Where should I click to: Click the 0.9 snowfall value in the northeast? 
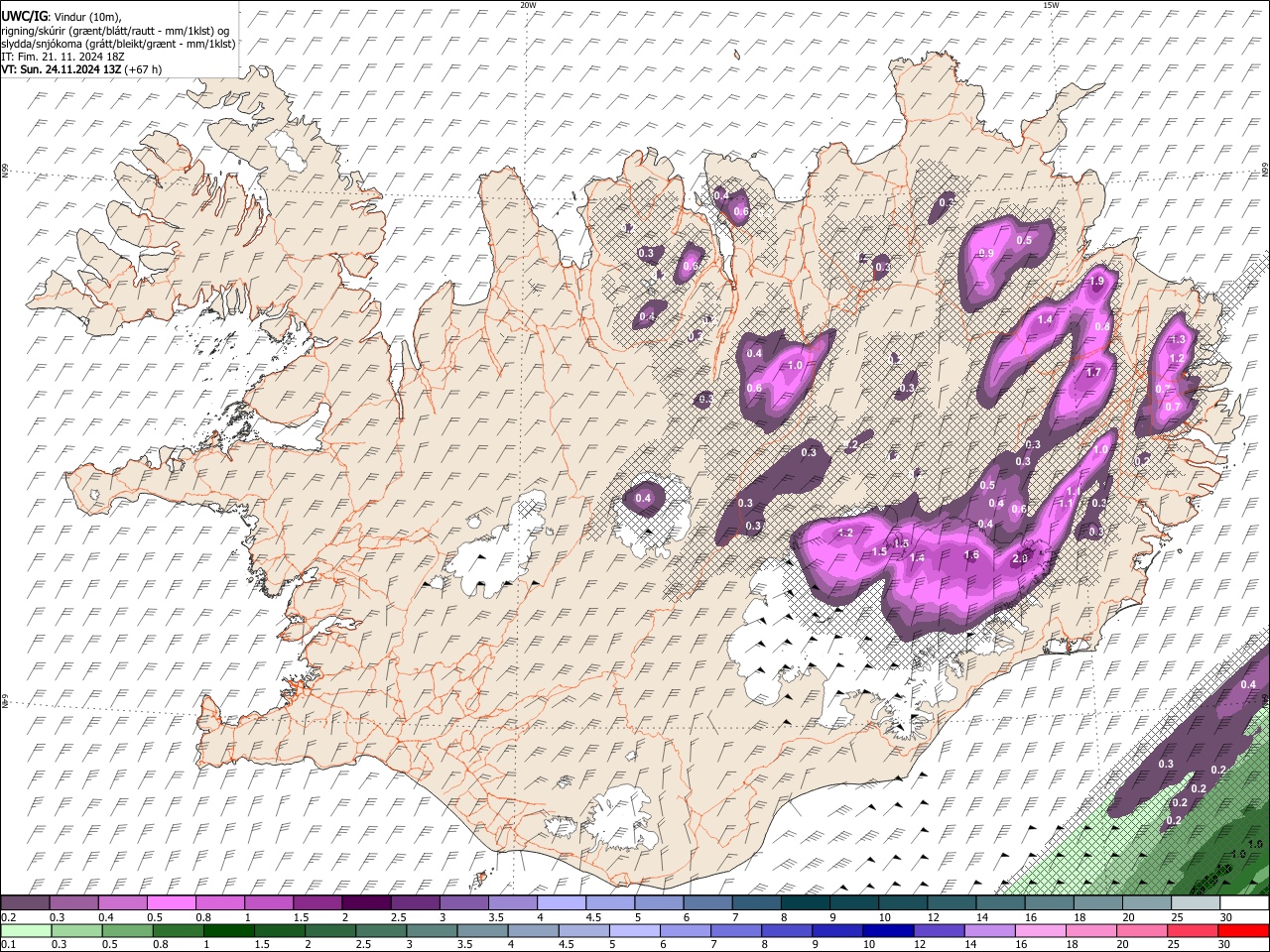pos(986,254)
